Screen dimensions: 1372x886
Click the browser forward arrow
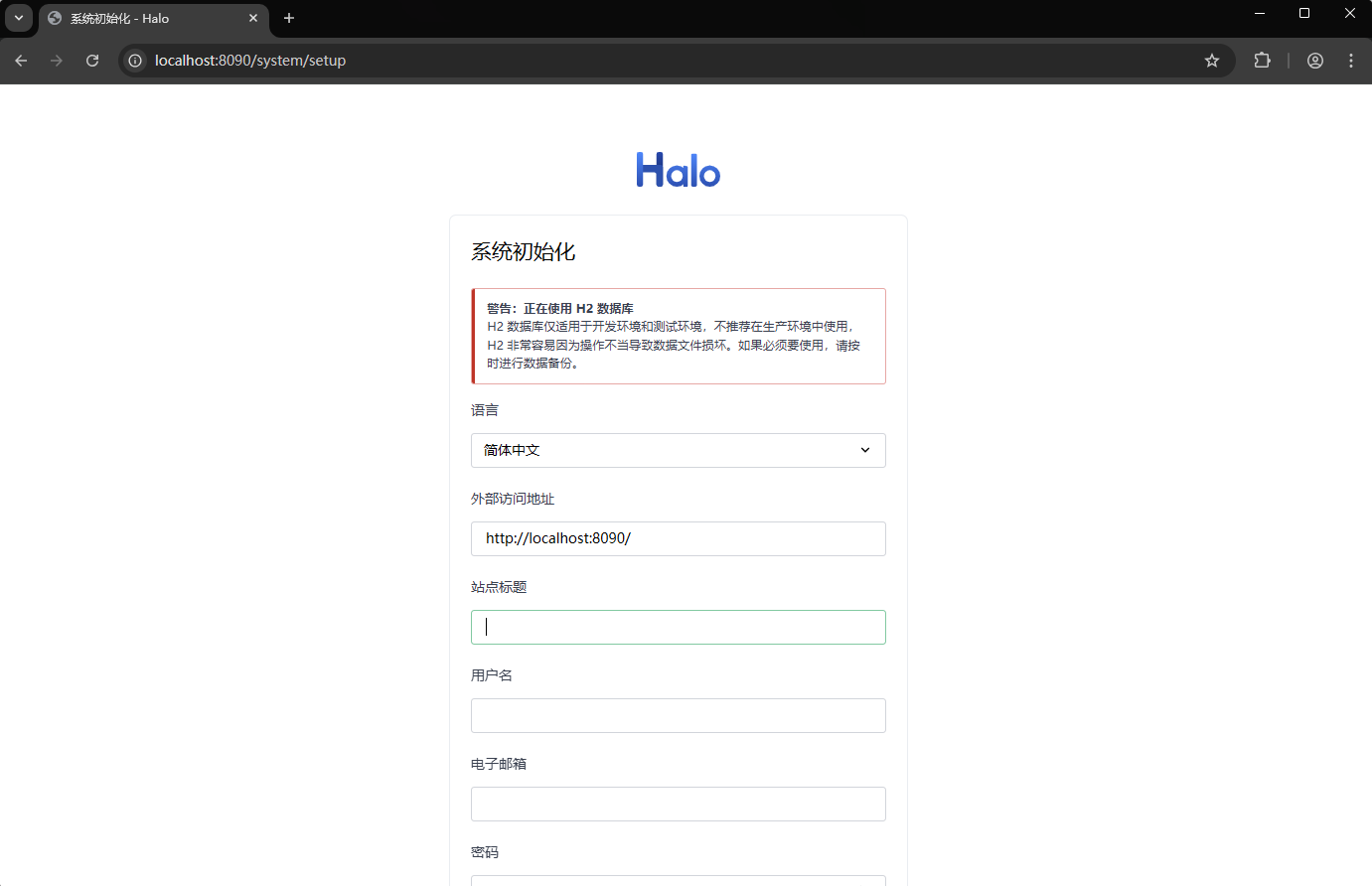(x=57, y=61)
